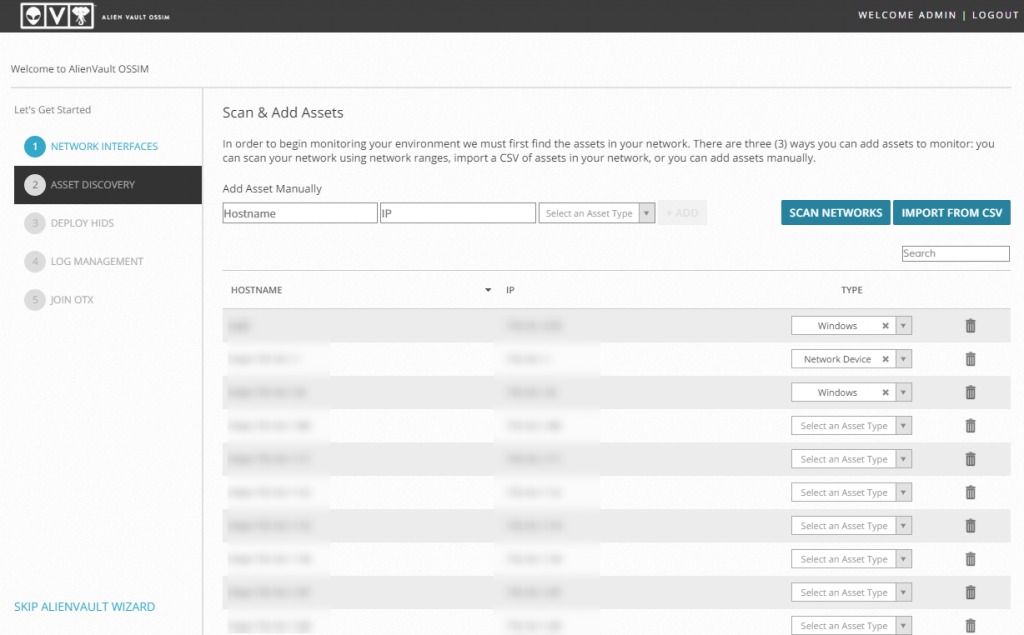
Task: Click the Import From CSV button
Action: (x=952, y=213)
